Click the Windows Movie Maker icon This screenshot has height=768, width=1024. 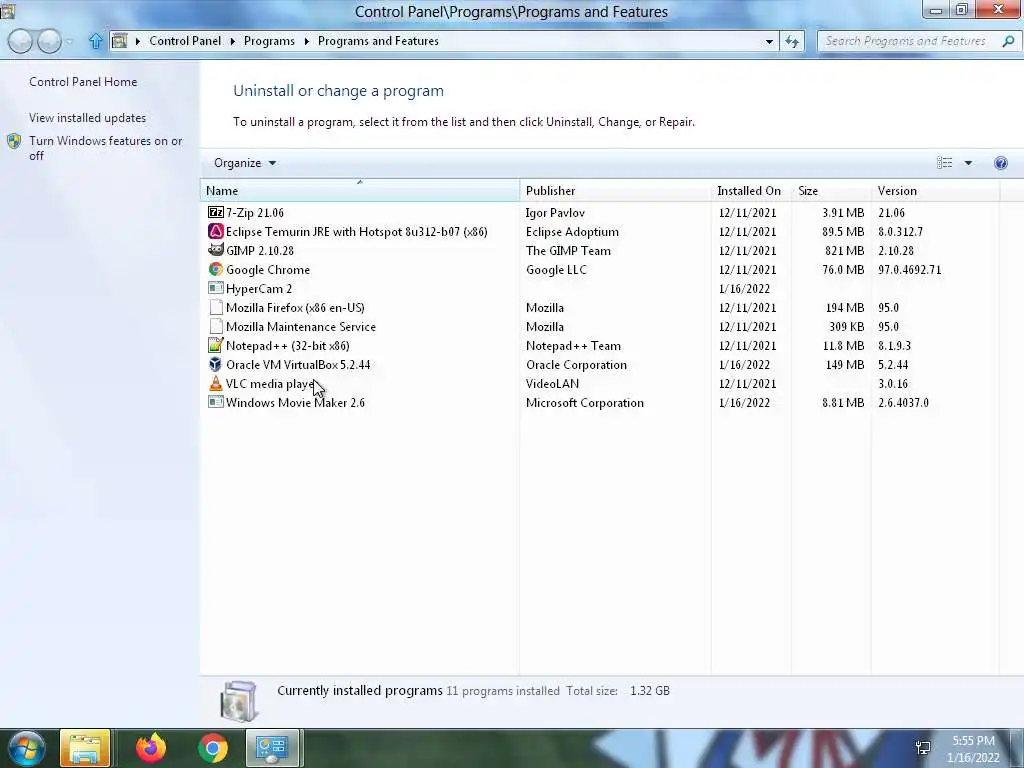point(216,402)
